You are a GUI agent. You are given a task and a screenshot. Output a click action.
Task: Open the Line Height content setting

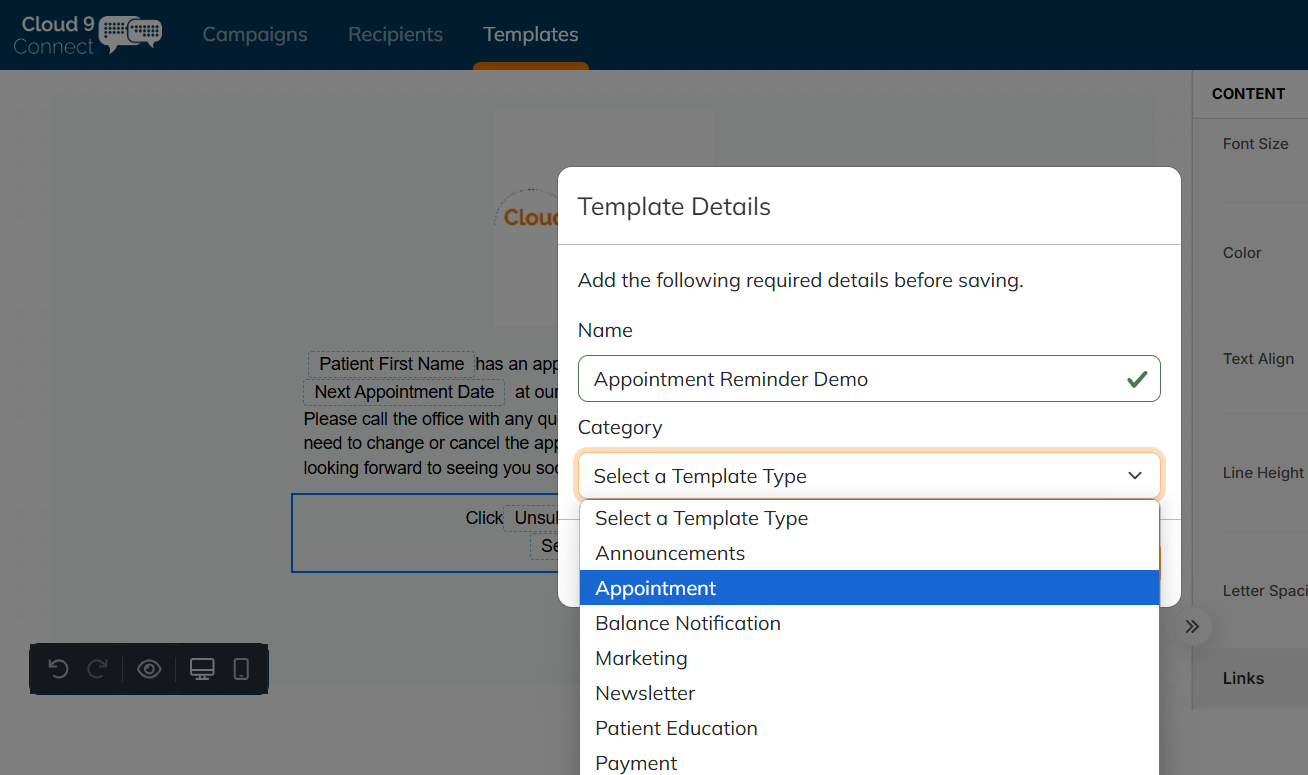1262,472
